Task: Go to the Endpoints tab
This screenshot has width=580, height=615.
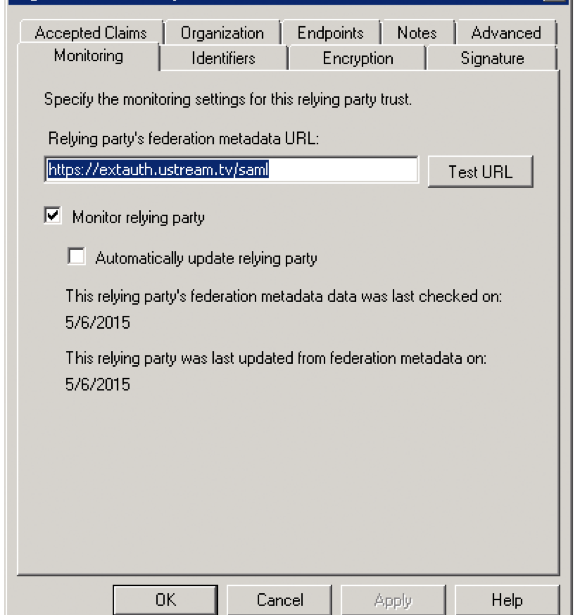Action: coord(330,33)
